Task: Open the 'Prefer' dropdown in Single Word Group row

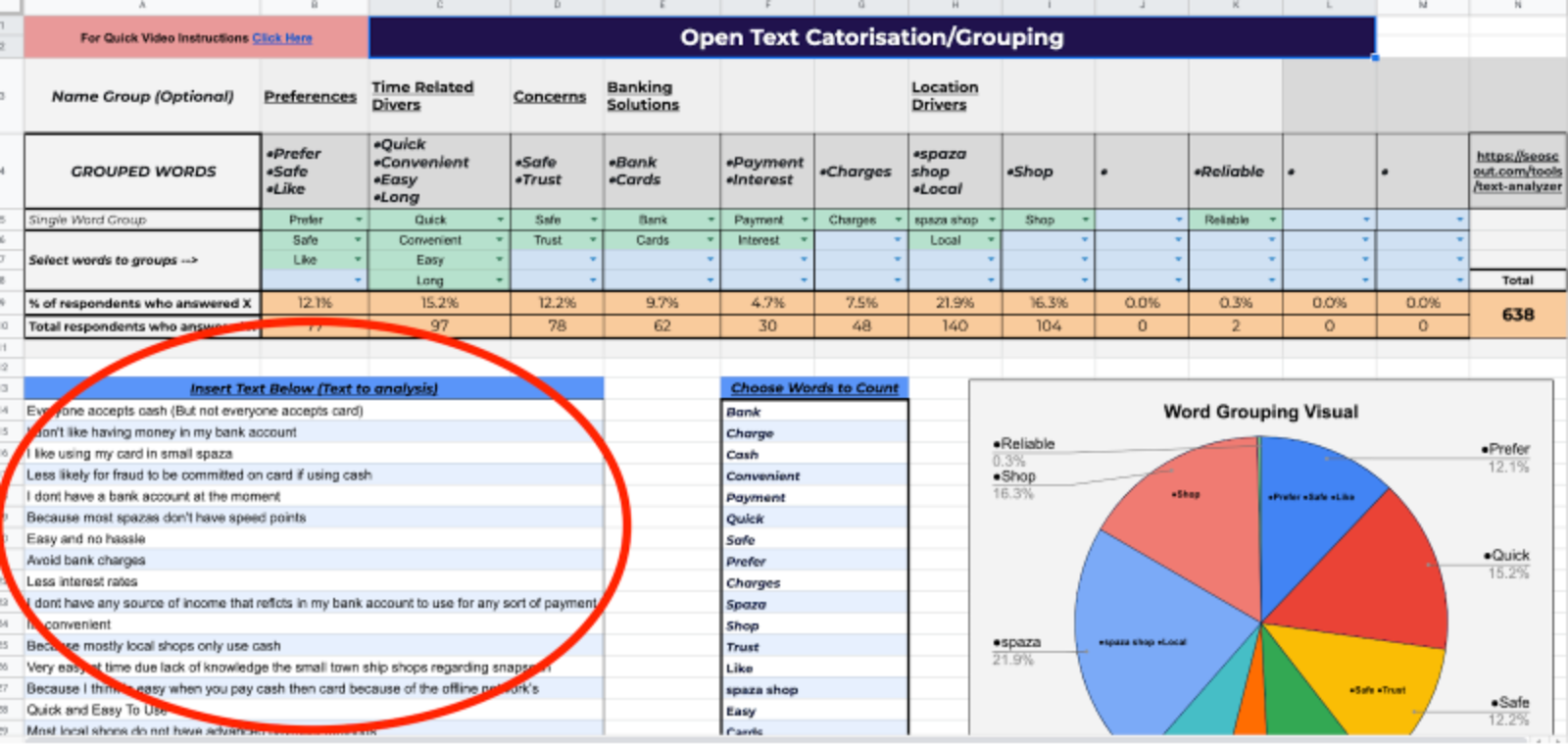Action: [x=315, y=220]
